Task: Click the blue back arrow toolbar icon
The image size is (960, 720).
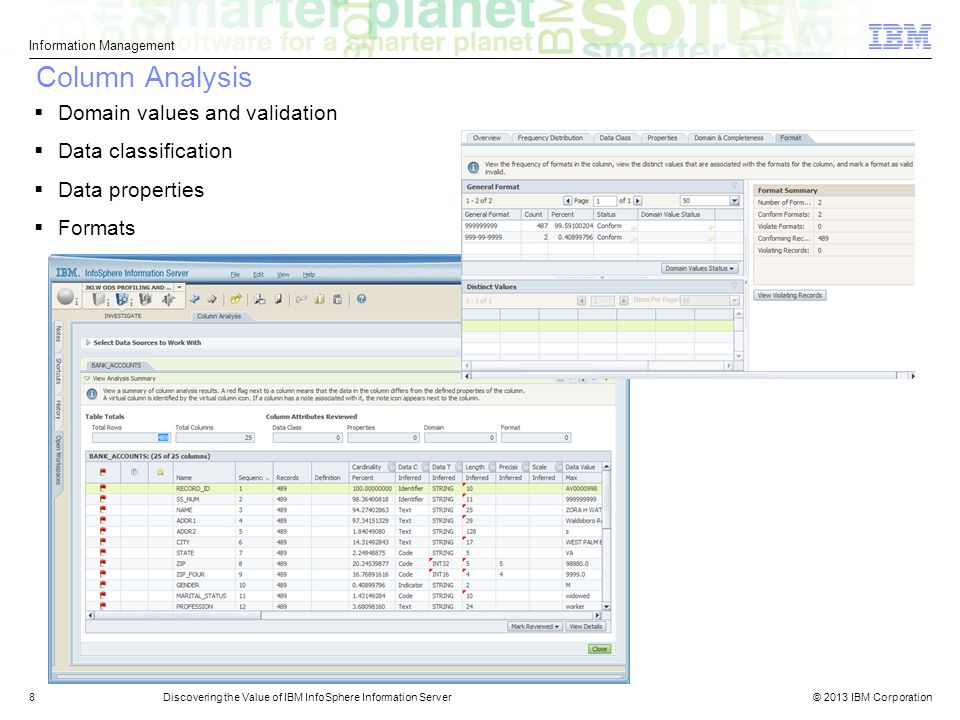Action: (194, 299)
